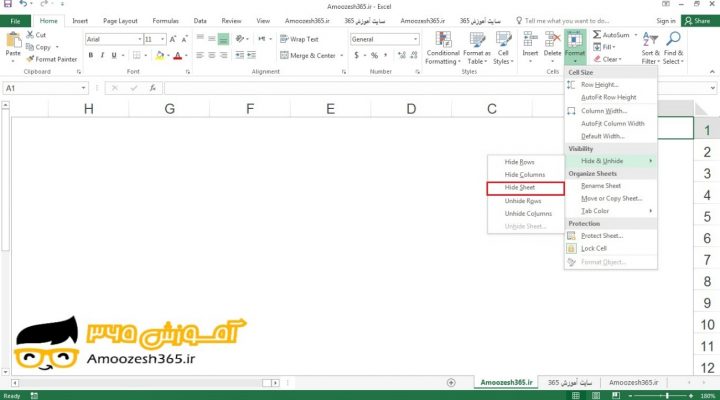Open Conditional Formatting
This screenshot has width=720, height=400.
pos(443,48)
